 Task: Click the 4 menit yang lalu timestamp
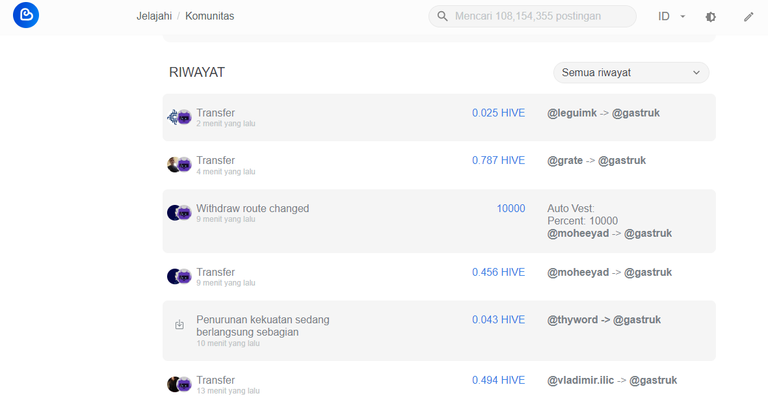click(226, 172)
